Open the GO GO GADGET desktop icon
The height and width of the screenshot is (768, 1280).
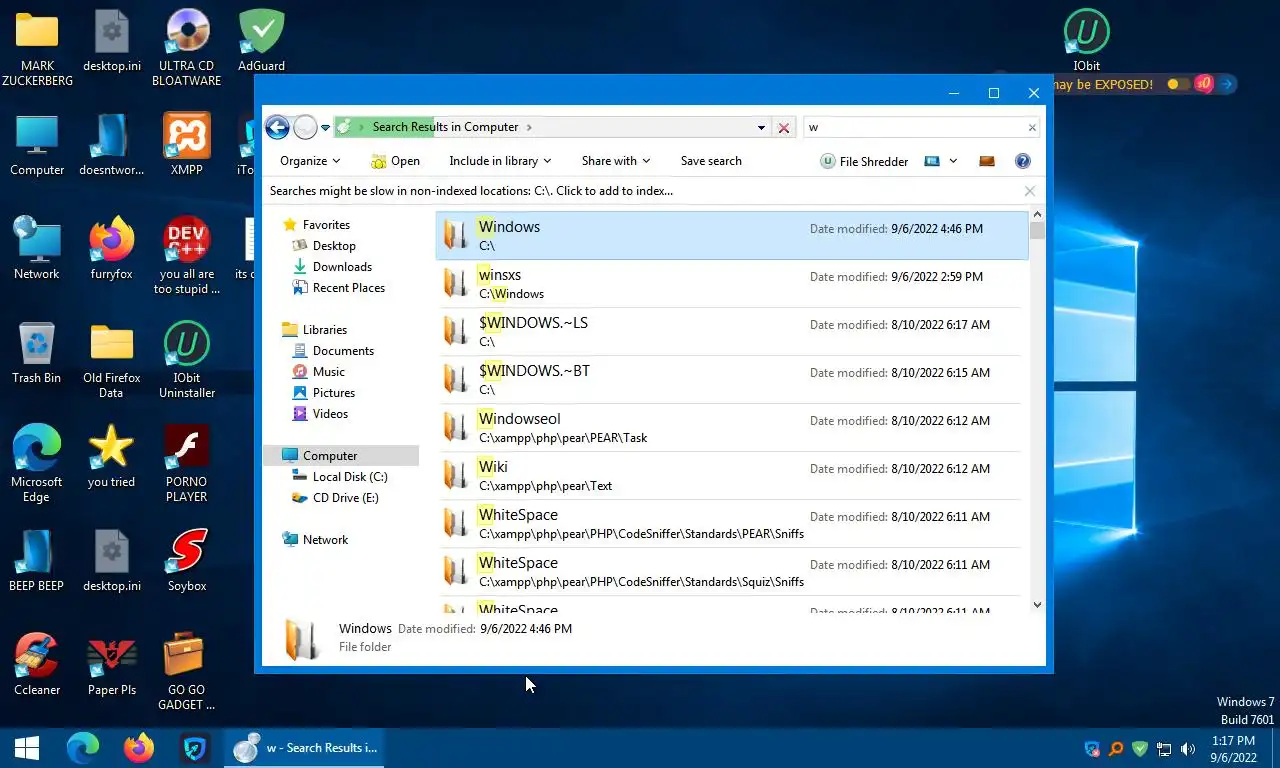[x=187, y=671]
